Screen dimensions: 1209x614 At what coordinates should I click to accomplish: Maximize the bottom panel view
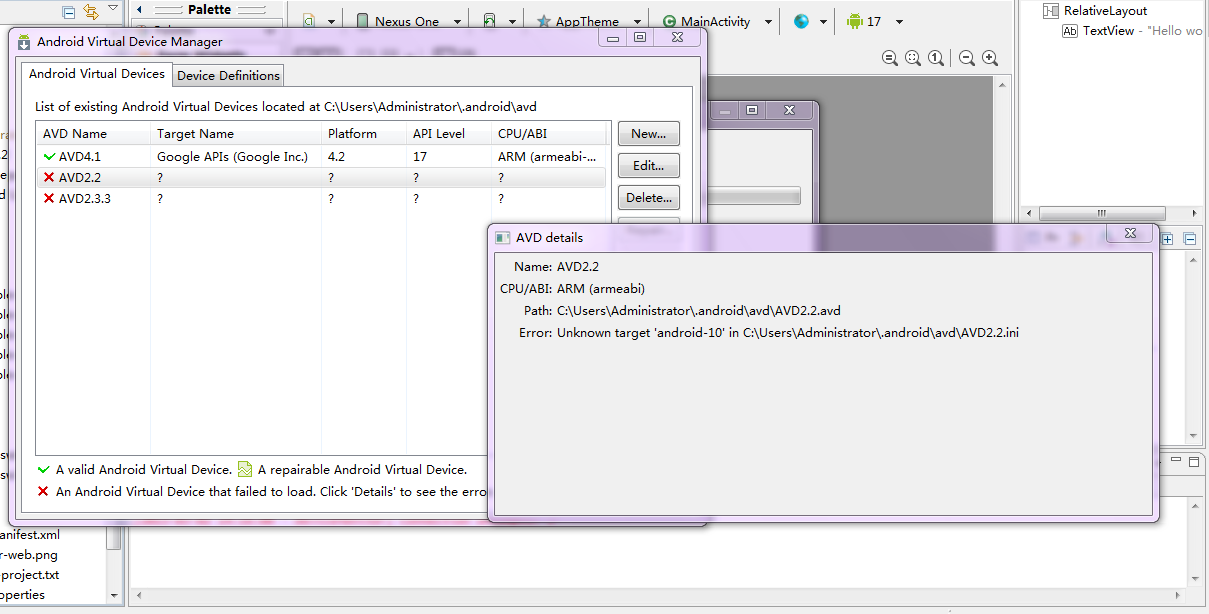pyautogui.click(x=1193, y=461)
